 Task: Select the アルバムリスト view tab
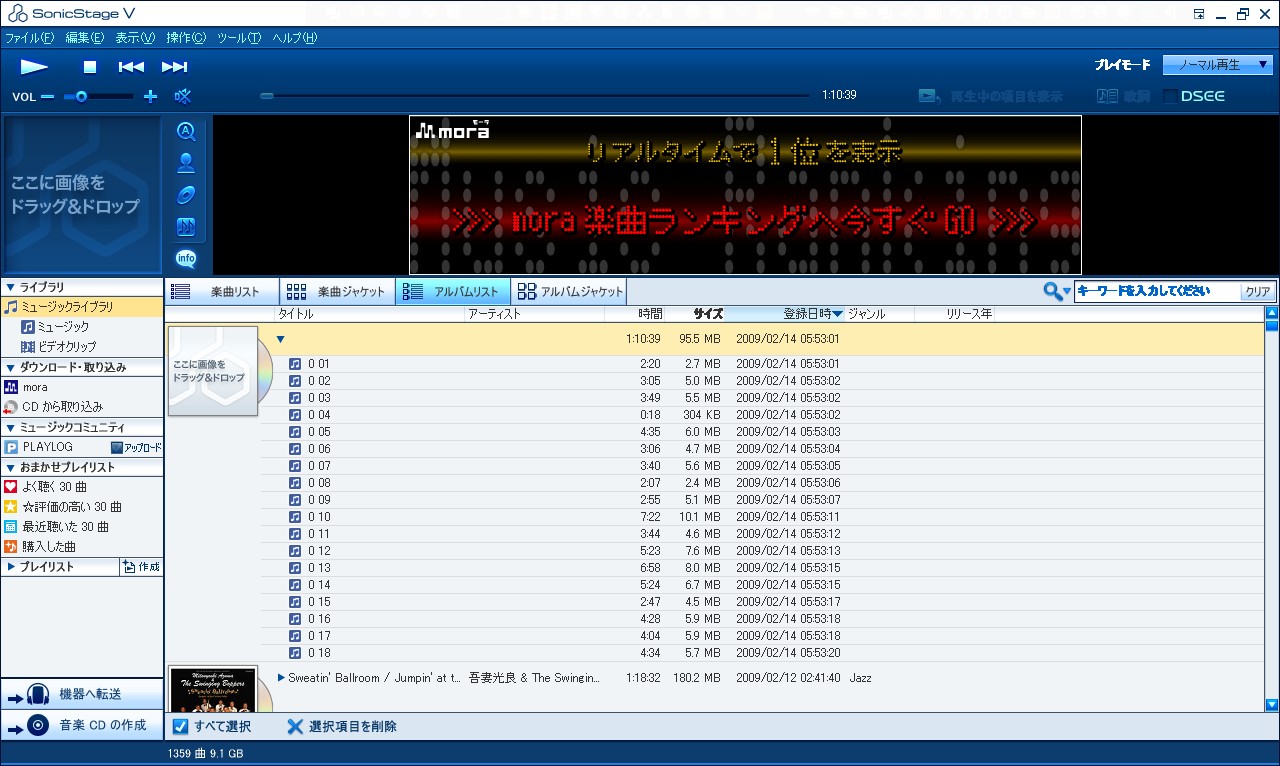click(x=453, y=292)
